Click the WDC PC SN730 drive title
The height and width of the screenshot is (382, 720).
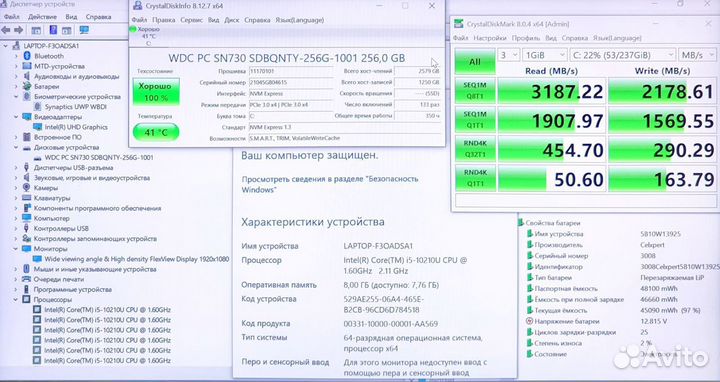tap(287, 58)
